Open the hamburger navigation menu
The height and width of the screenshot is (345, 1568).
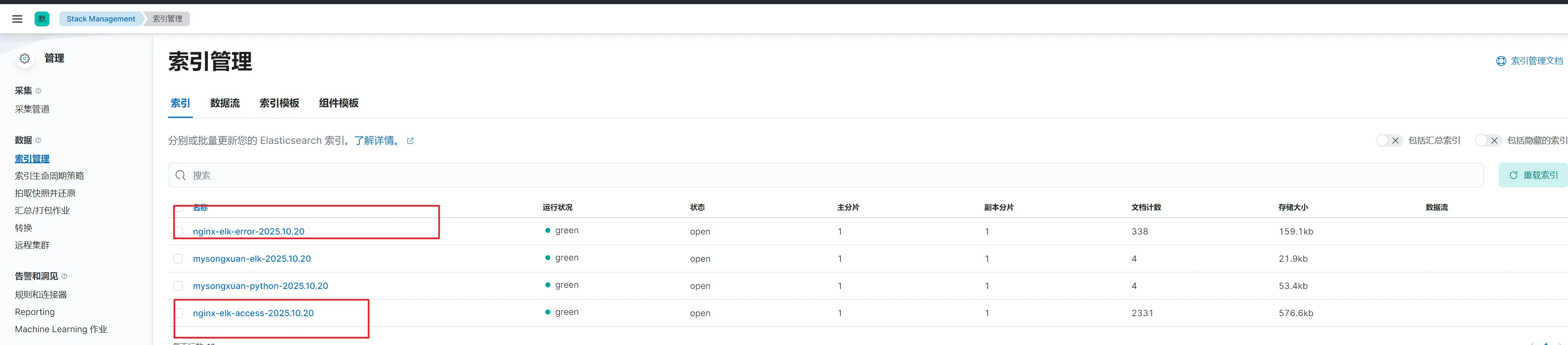[17, 19]
